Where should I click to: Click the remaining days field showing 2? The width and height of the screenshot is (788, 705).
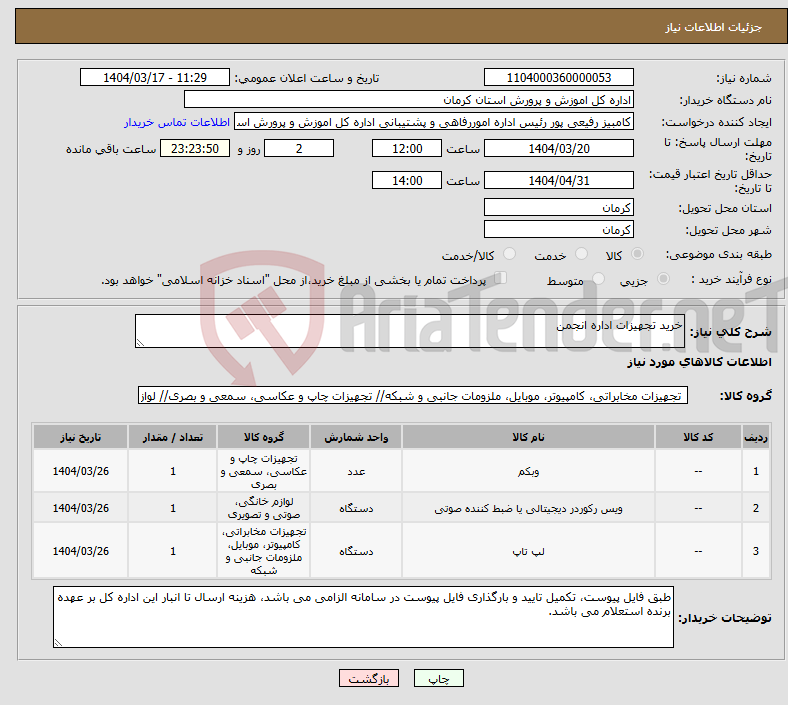(x=299, y=148)
